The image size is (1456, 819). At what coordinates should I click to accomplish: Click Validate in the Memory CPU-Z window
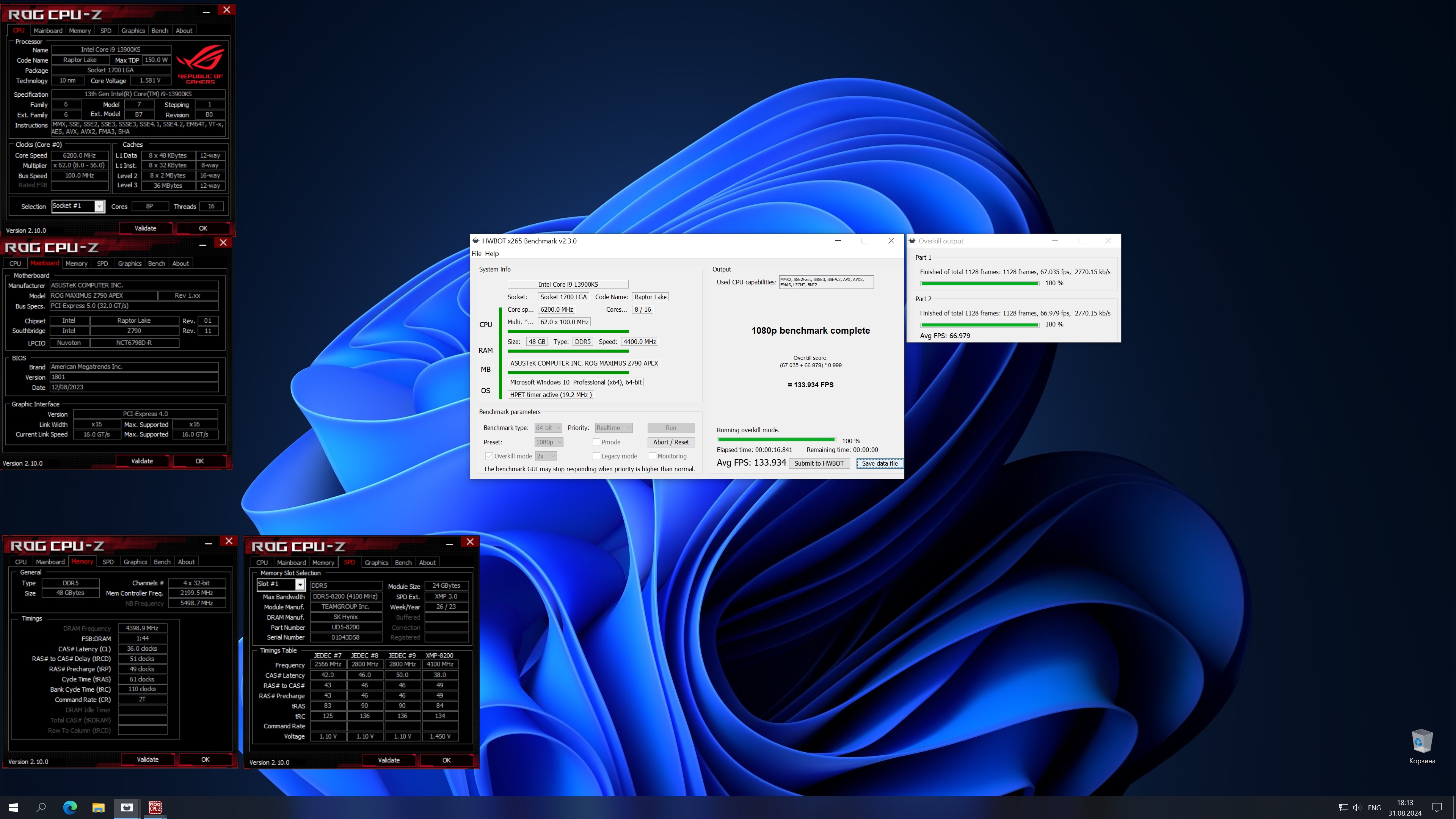tap(147, 759)
